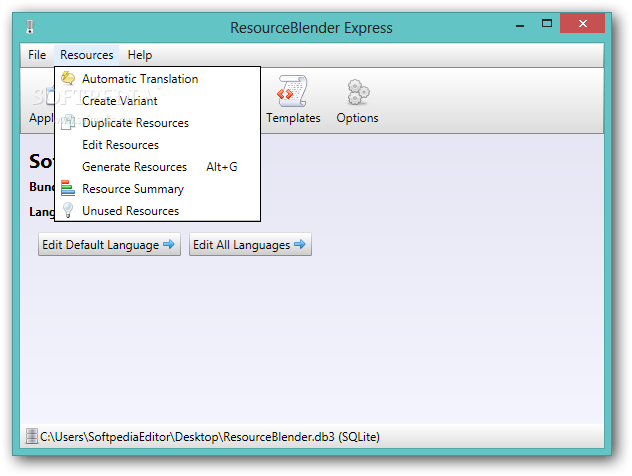Image resolution: width=632 pixels, height=476 pixels.
Task: Close the open Resources menu
Action: tap(87, 55)
